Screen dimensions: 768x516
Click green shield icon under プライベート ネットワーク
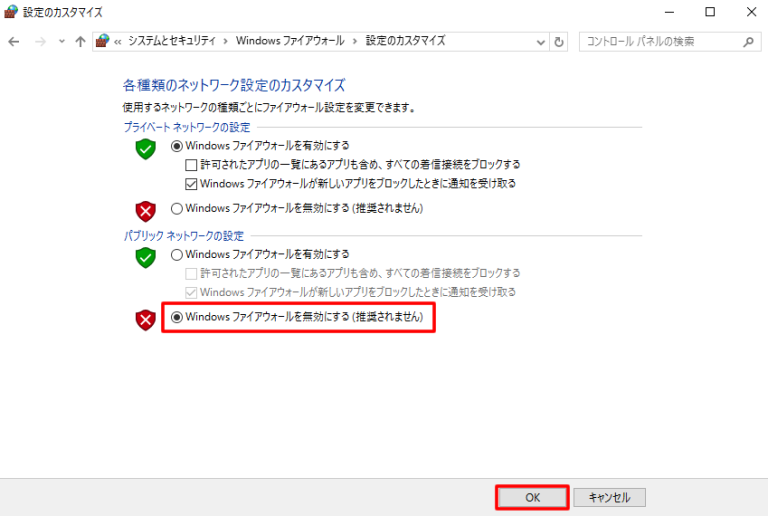[x=145, y=149]
